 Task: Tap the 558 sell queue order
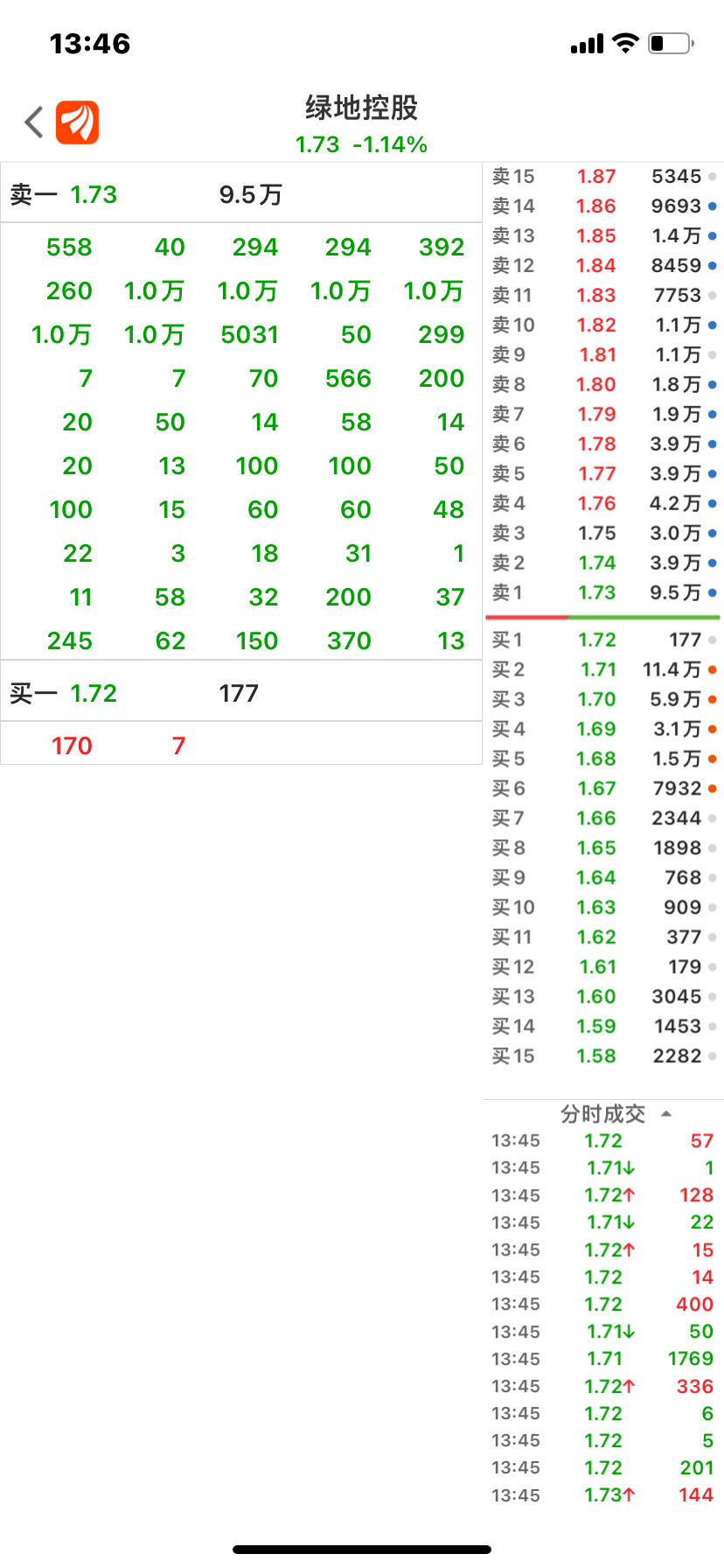tap(69, 248)
